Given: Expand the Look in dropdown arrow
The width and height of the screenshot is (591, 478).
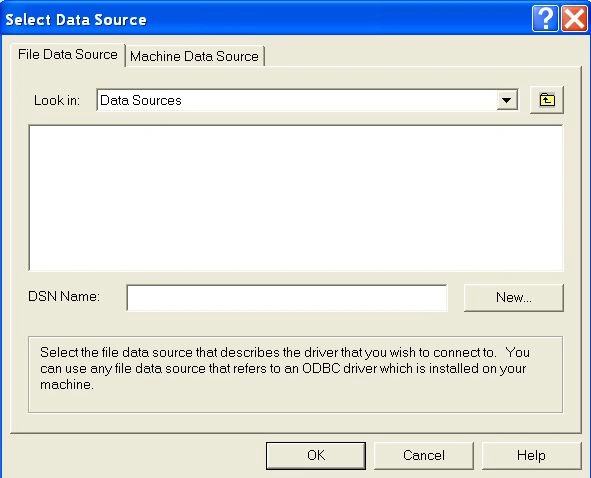Looking at the screenshot, I should point(507,100).
